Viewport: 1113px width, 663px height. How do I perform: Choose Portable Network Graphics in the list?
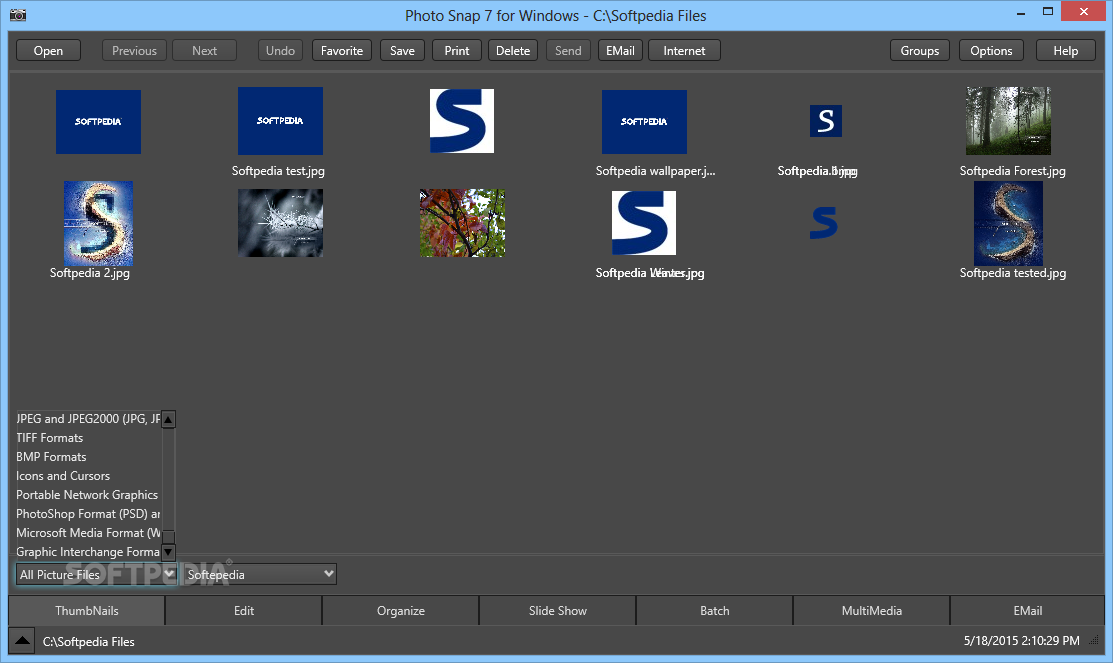pyautogui.click(x=89, y=495)
